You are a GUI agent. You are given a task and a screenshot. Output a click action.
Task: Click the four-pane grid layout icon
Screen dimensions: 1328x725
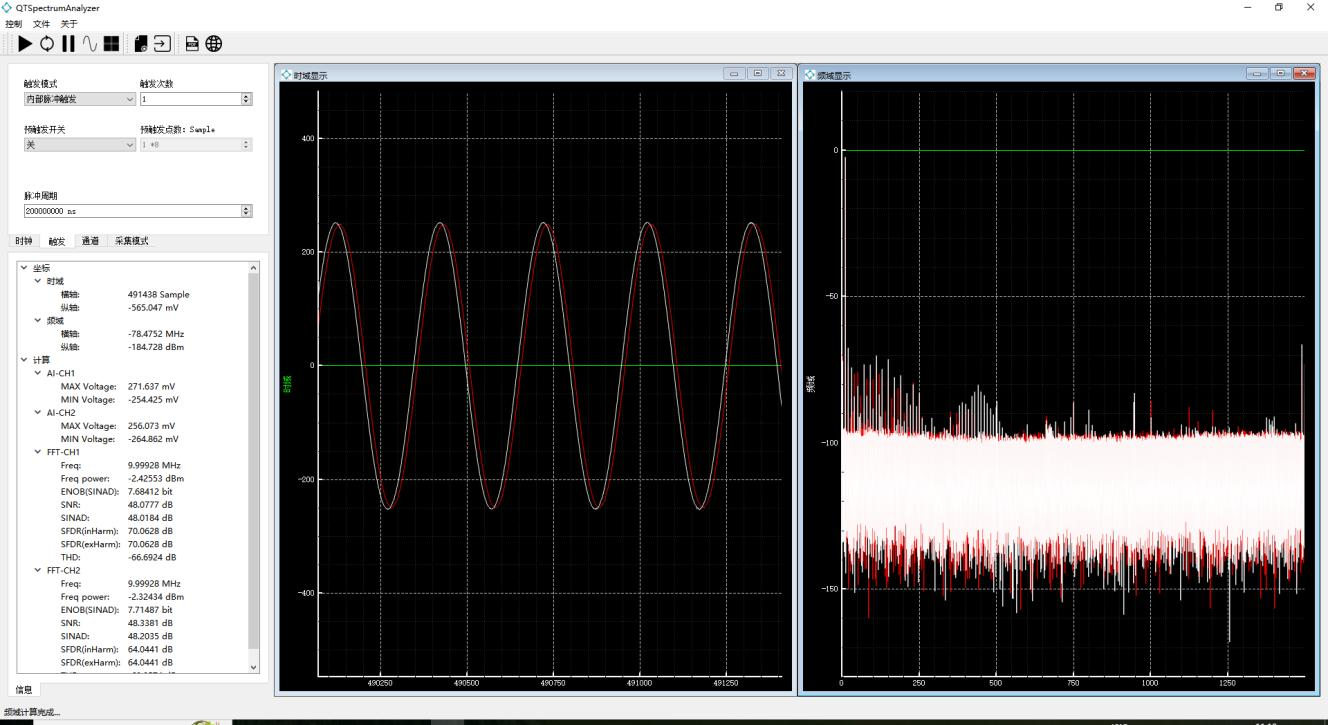(x=111, y=43)
